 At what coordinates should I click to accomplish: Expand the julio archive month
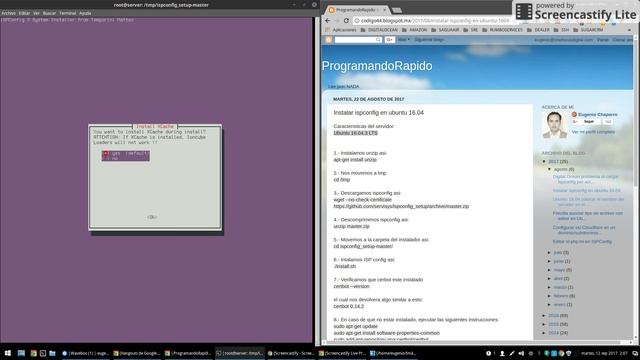[x=549, y=253]
